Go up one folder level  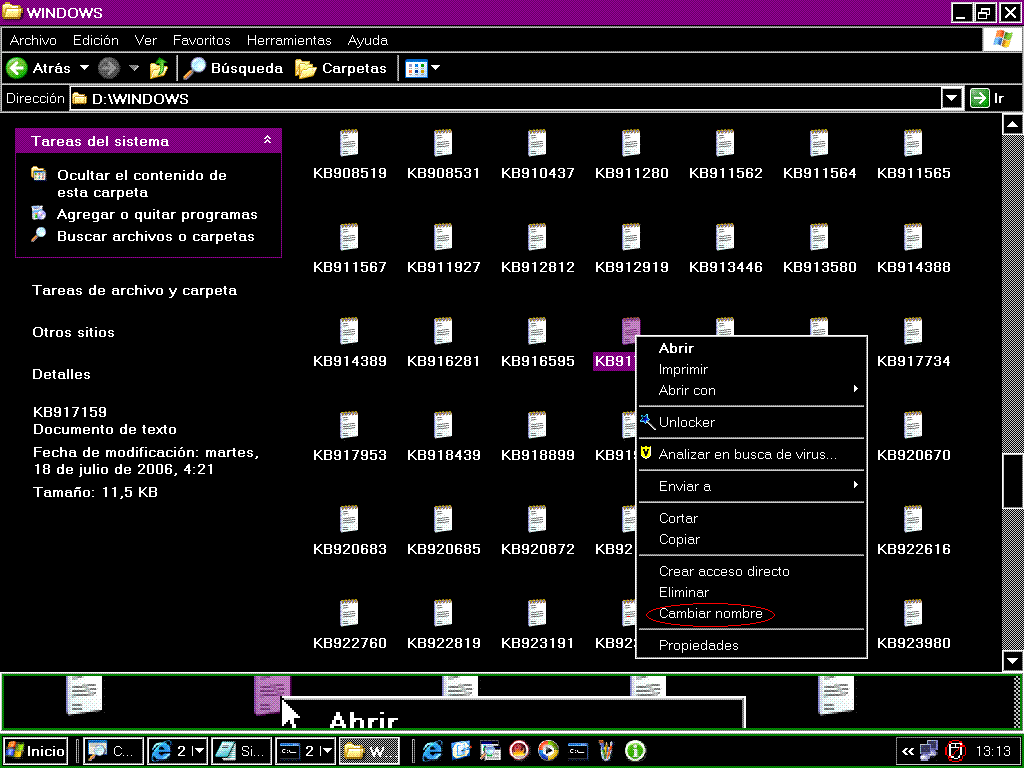click(x=159, y=68)
